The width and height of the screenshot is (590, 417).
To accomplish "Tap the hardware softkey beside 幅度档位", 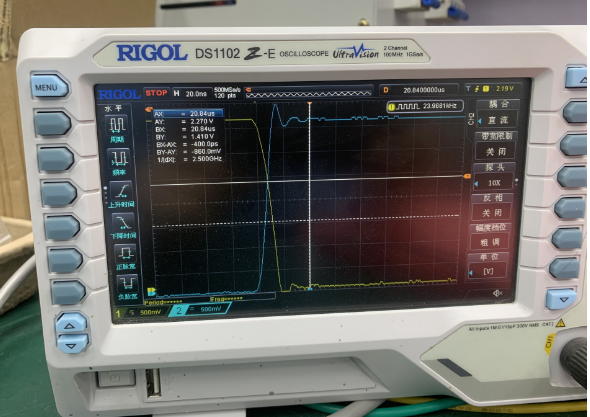I will pos(567,239).
